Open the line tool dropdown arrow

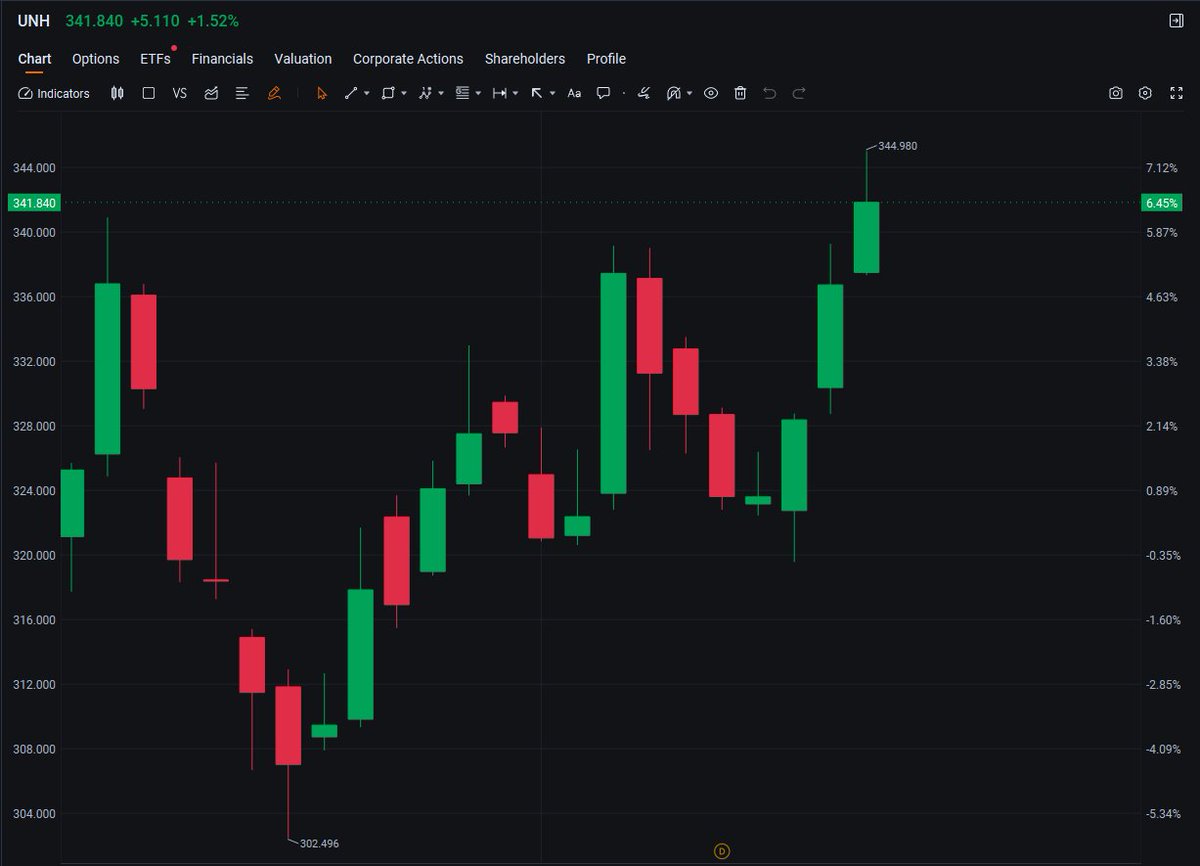click(x=365, y=93)
